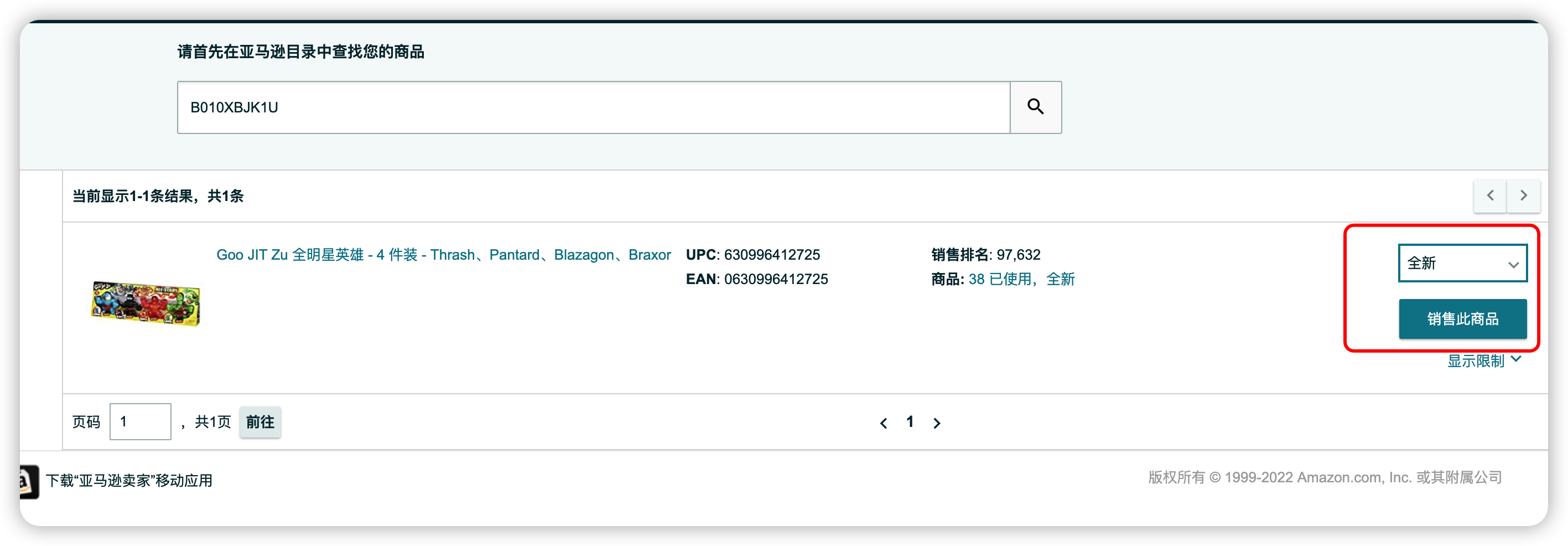Select current page number 1 in bottom pagination
Viewport: 1568px width, 546px height.
point(910,422)
